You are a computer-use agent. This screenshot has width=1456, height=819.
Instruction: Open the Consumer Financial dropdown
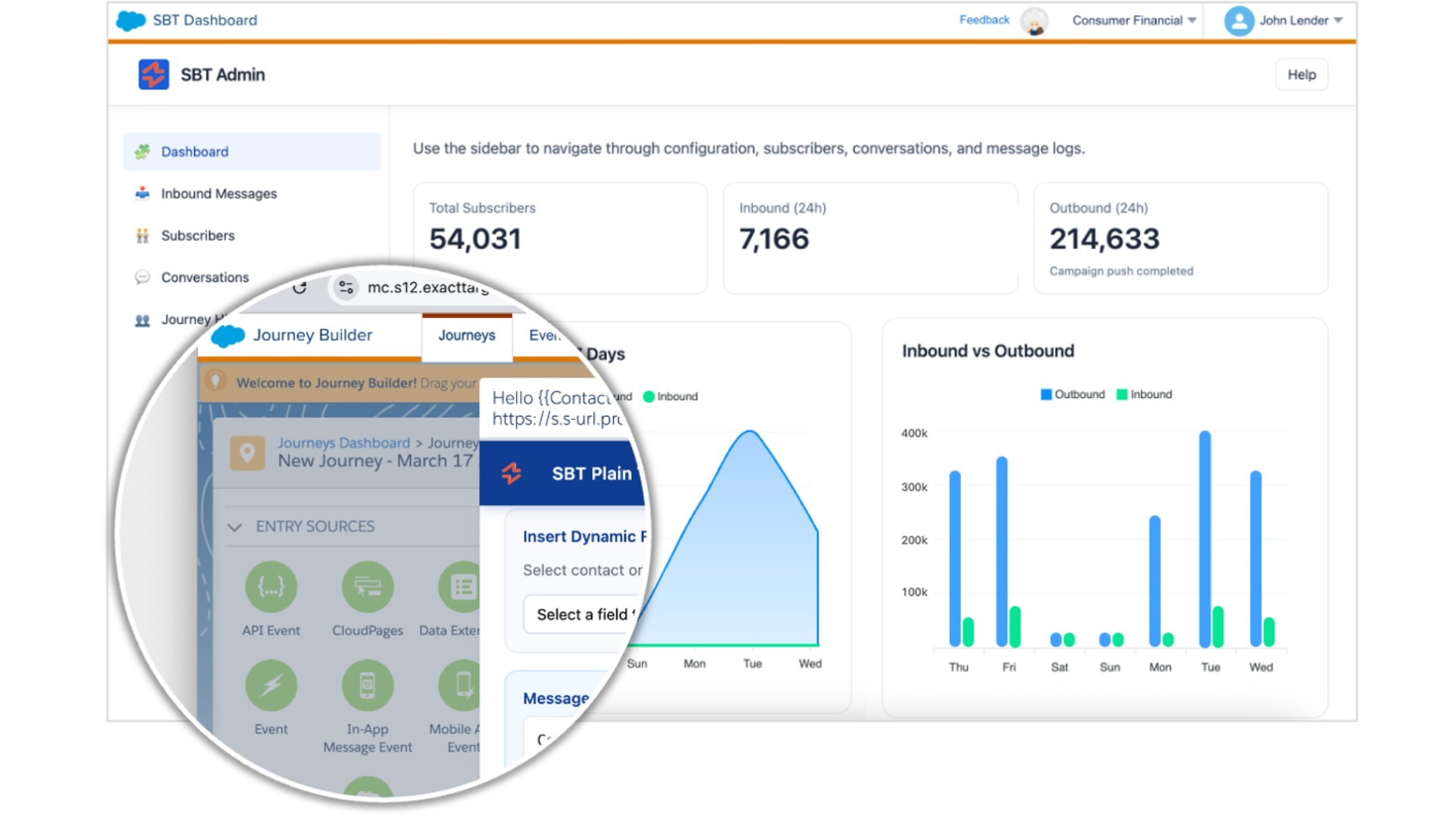pyautogui.click(x=1133, y=20)
